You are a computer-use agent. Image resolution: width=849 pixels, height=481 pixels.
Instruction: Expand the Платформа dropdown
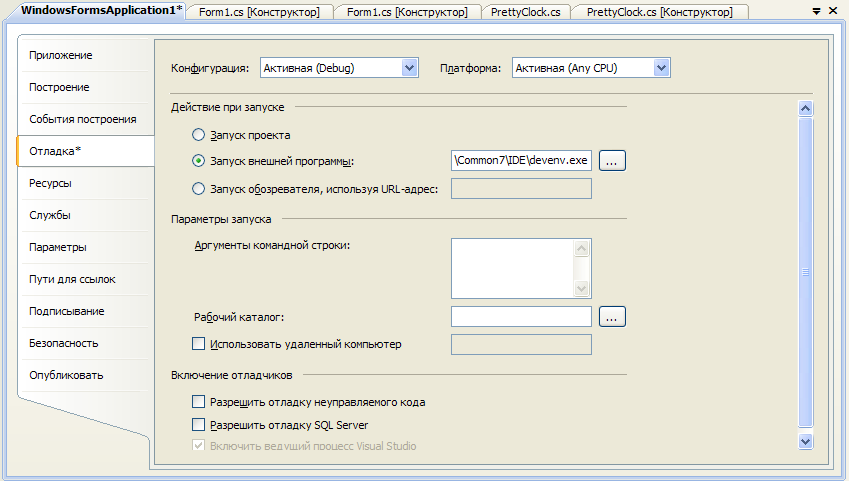point(661,68)
